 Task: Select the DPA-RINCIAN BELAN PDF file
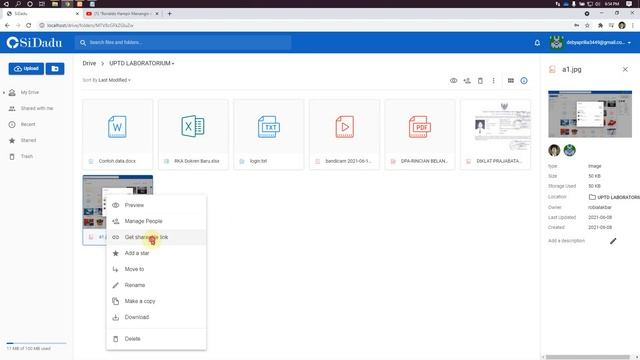[420, 134]
